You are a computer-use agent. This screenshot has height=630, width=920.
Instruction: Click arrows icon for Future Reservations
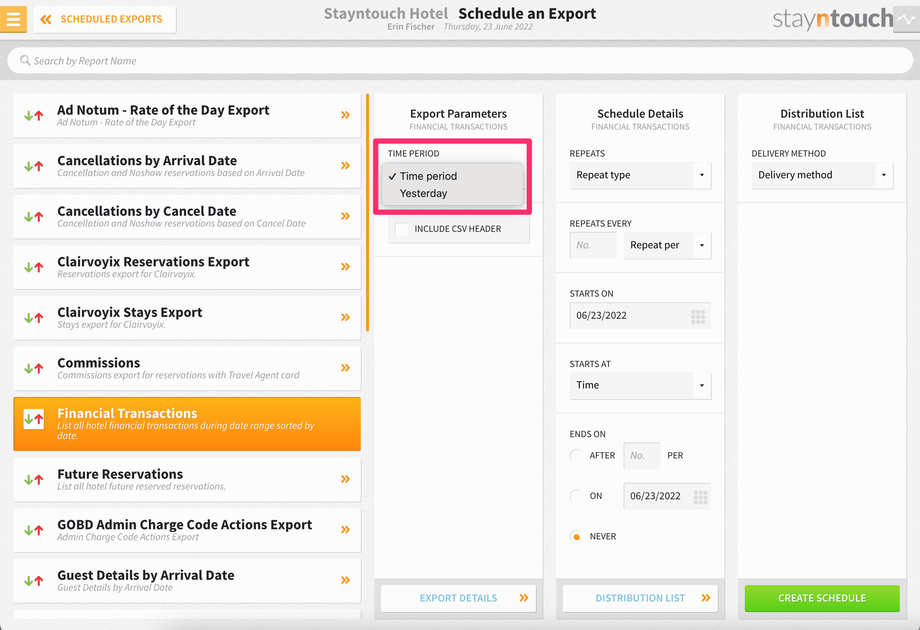click(x=33, y=479)
